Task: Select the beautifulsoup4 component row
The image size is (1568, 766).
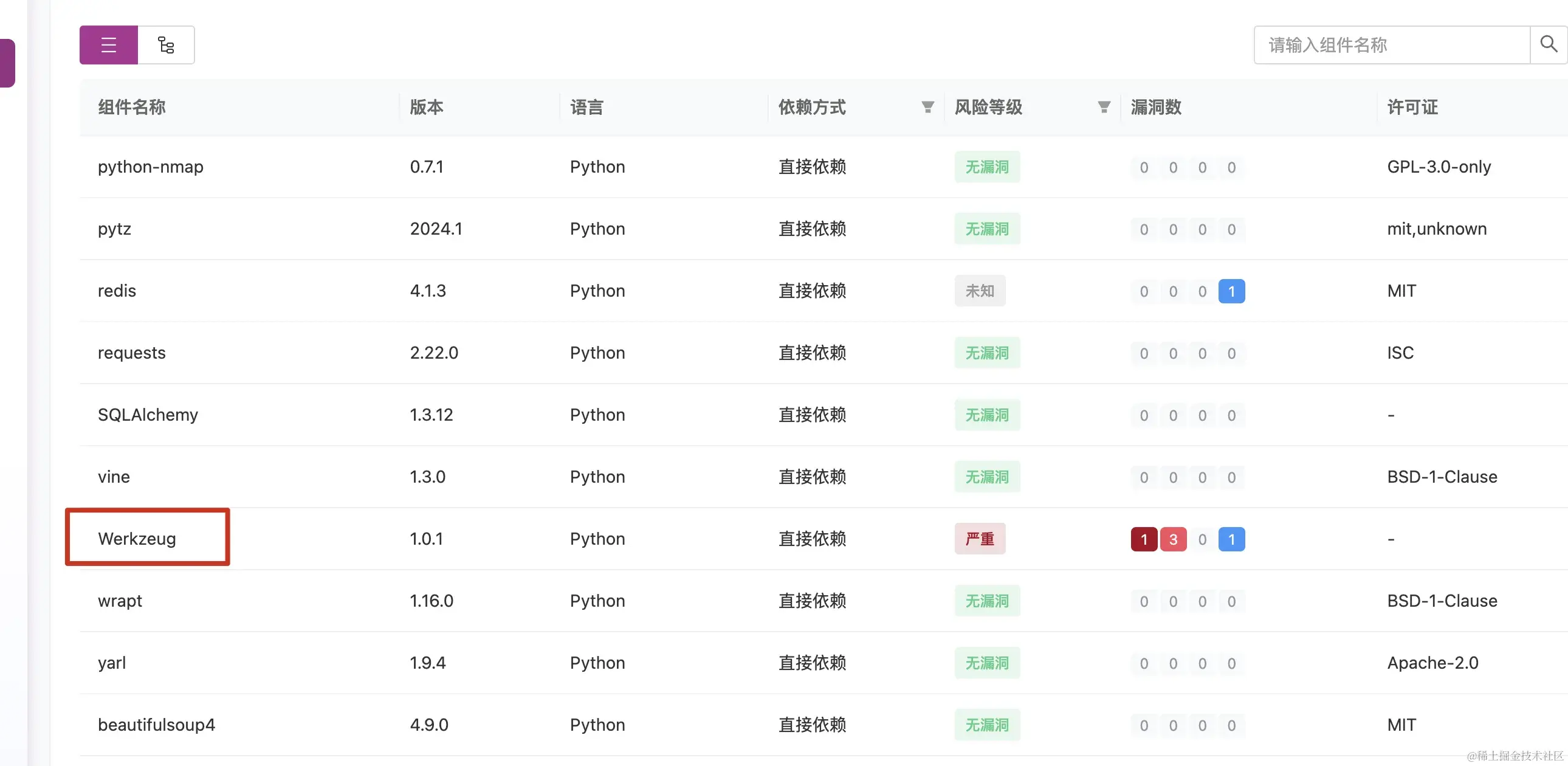Action: click(x=156, y=725)
